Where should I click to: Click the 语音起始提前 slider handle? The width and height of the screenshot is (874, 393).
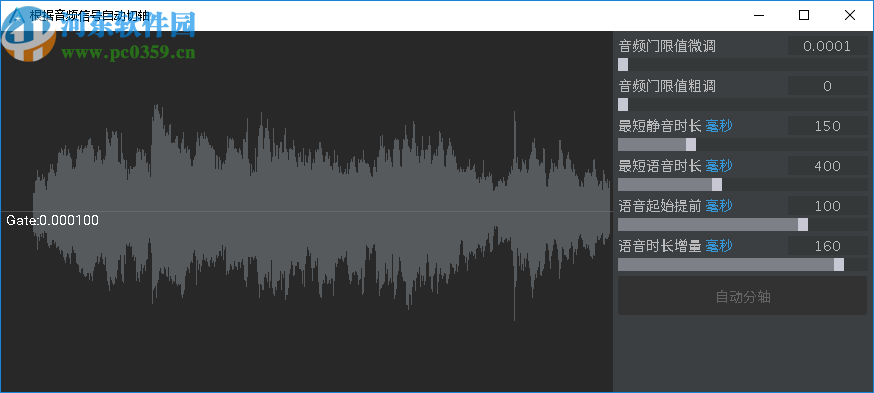pos(803,225)
